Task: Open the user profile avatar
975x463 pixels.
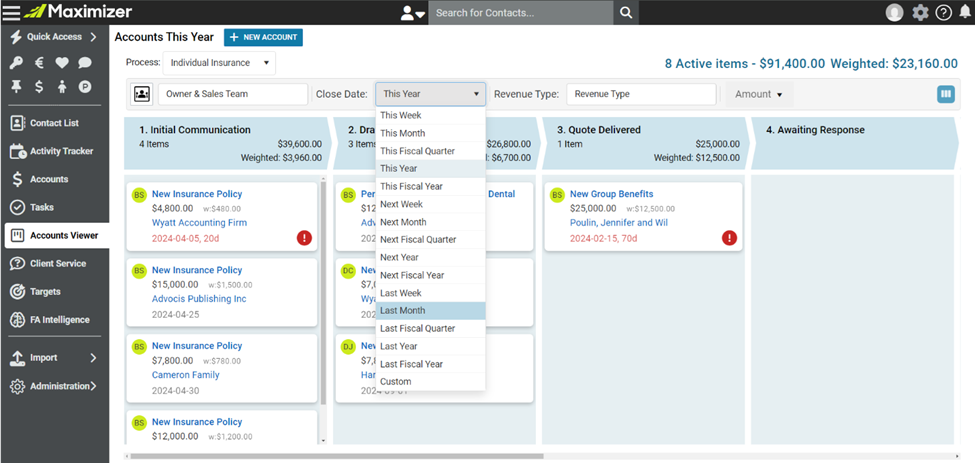Action: point(894,12)
